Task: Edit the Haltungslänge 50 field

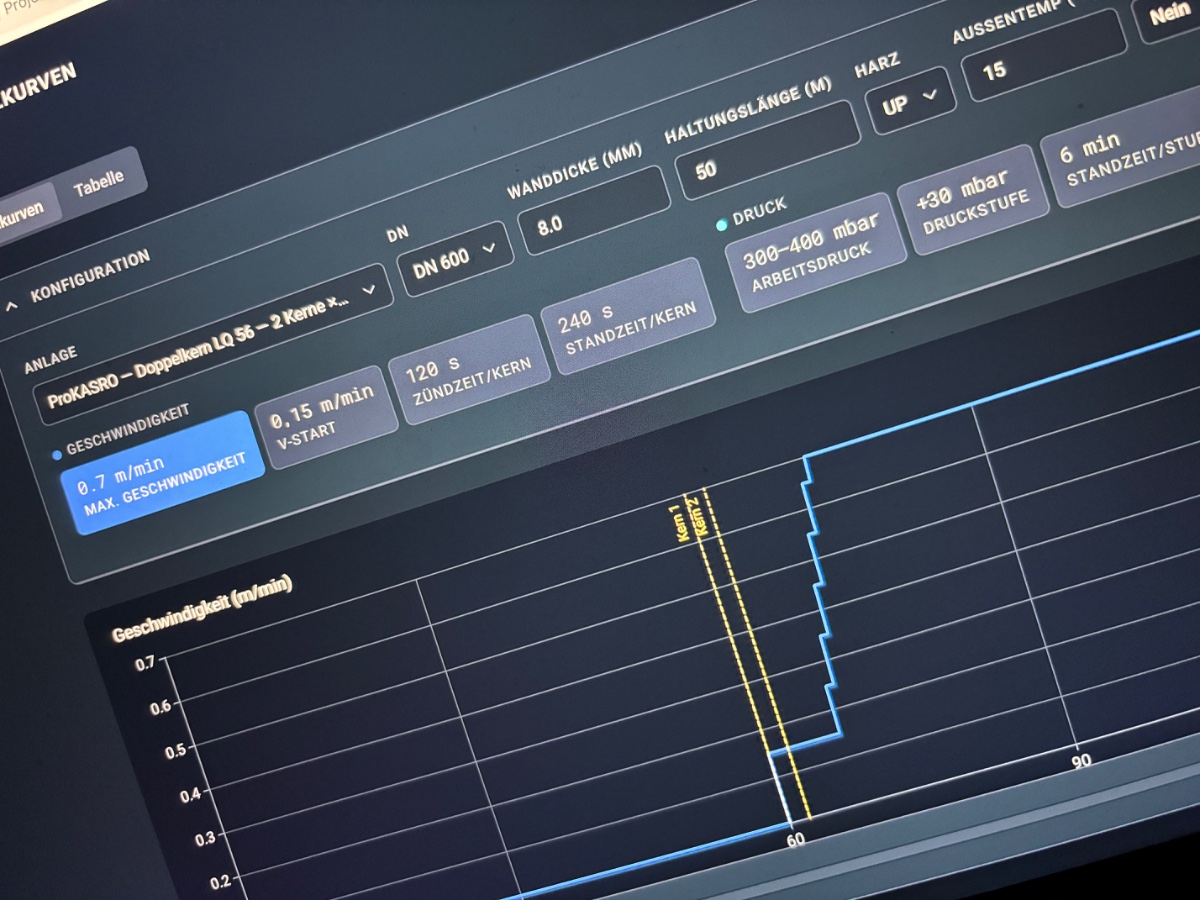Action: (x=768, y=150)
